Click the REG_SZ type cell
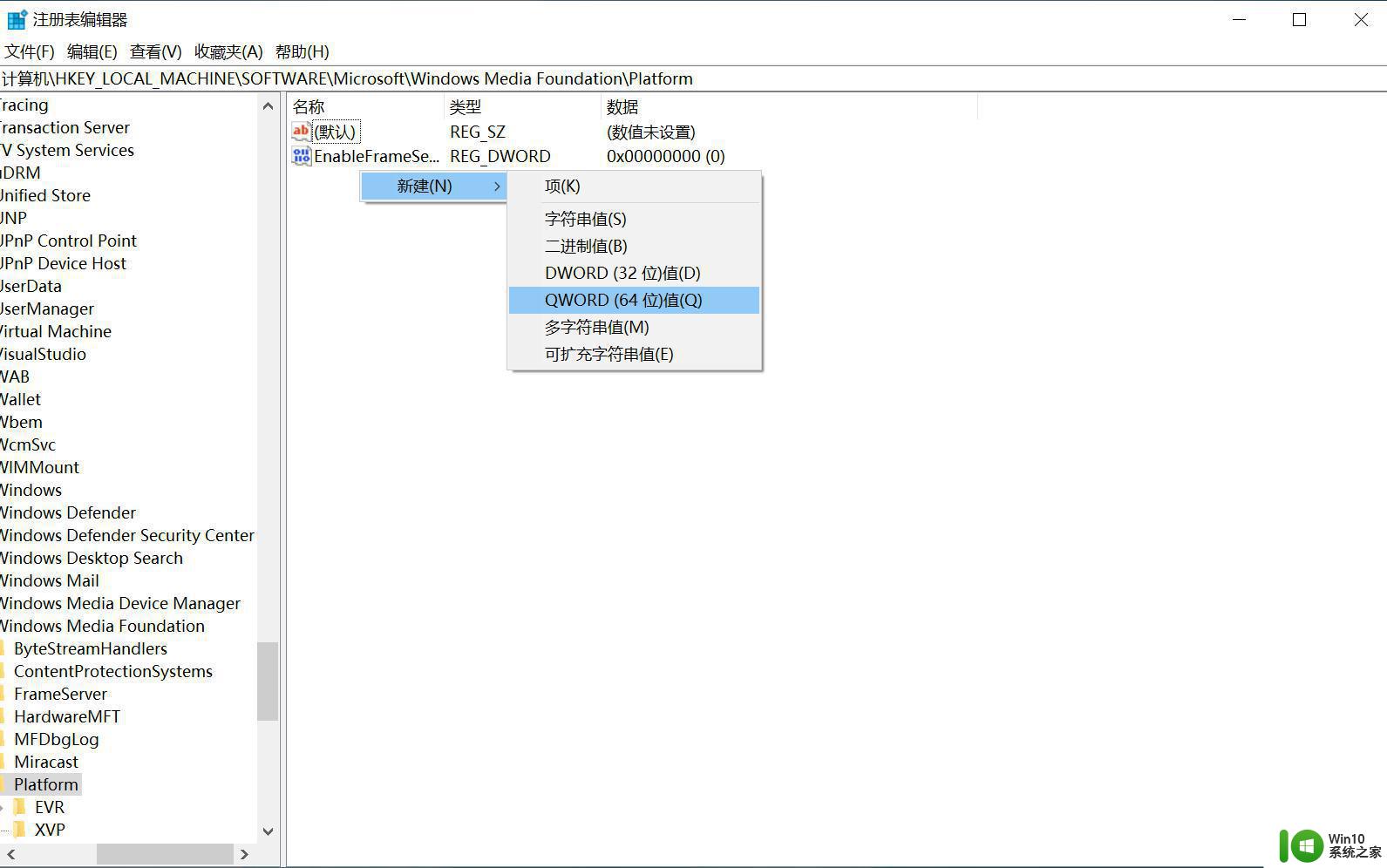This screenshot has height=868, width=1387. pos(478,132)
